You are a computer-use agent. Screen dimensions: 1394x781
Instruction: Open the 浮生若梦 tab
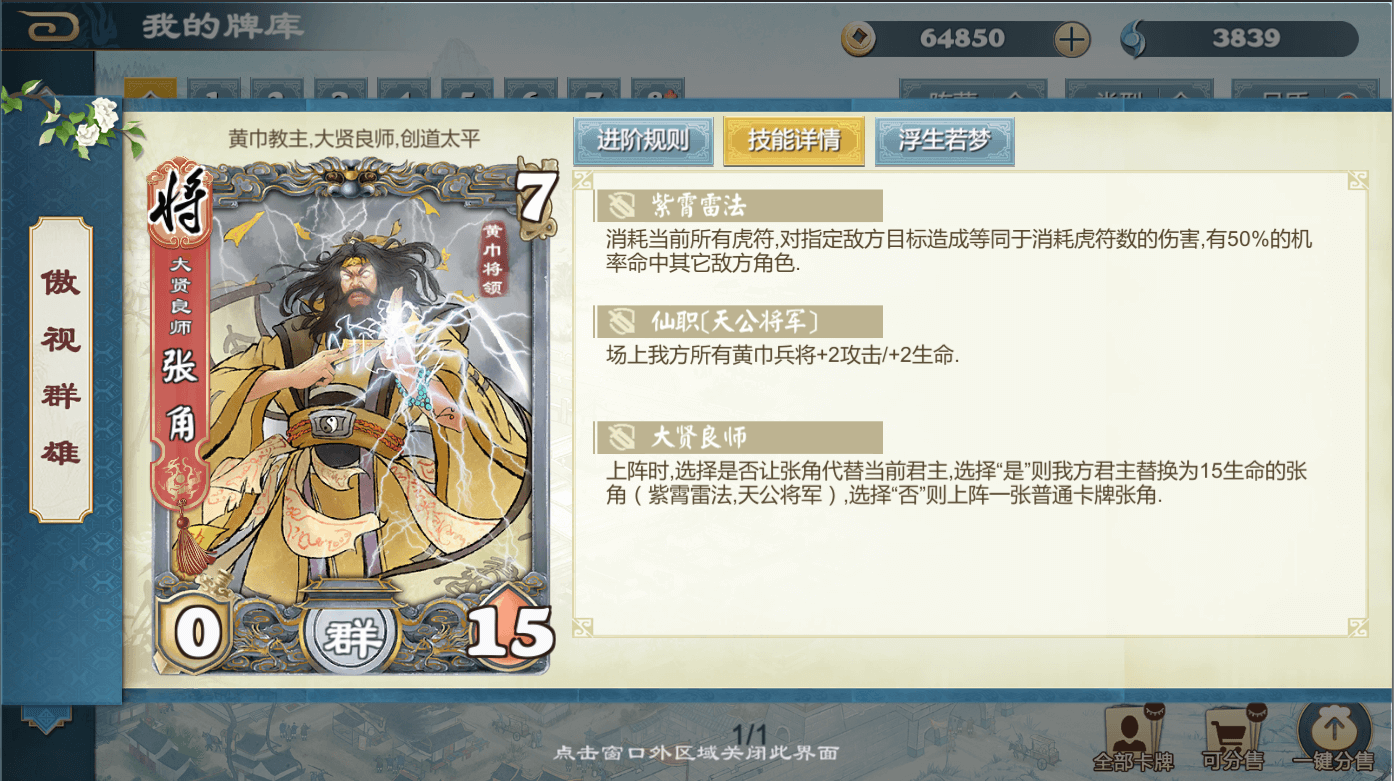click(945, 141)
